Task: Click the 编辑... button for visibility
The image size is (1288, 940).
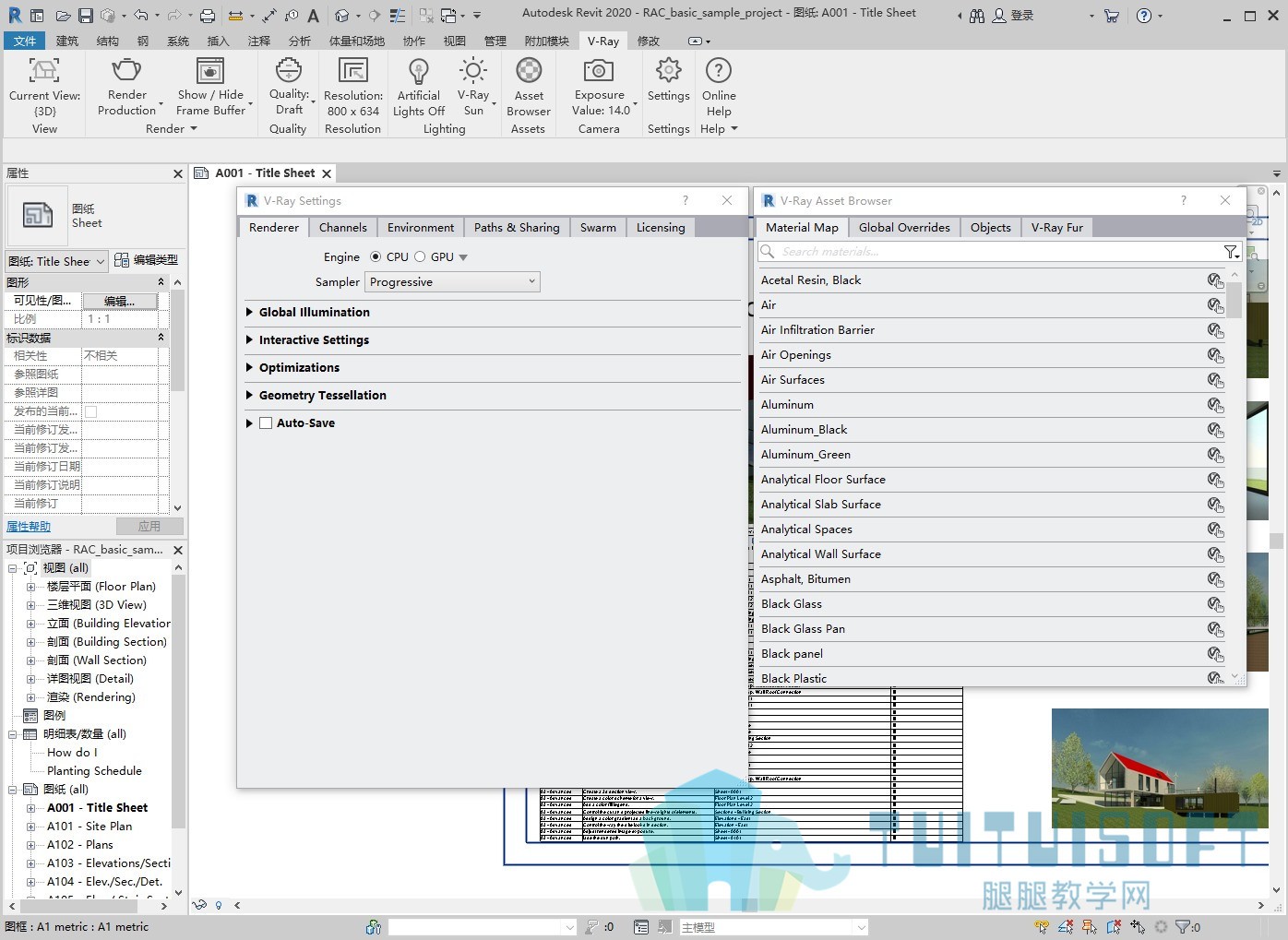Action: [x=119, y=302]
